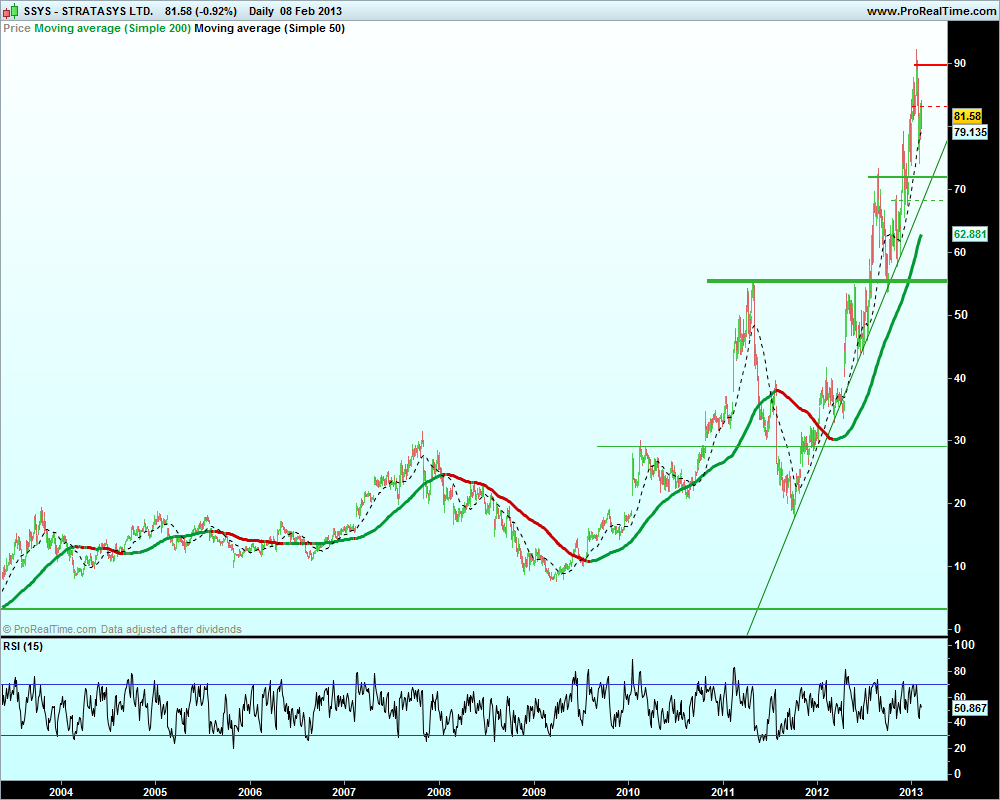Screen dimensions: 1000x800
Task: Click the 50.867 RSI value tag
Action: pos(970,708)
